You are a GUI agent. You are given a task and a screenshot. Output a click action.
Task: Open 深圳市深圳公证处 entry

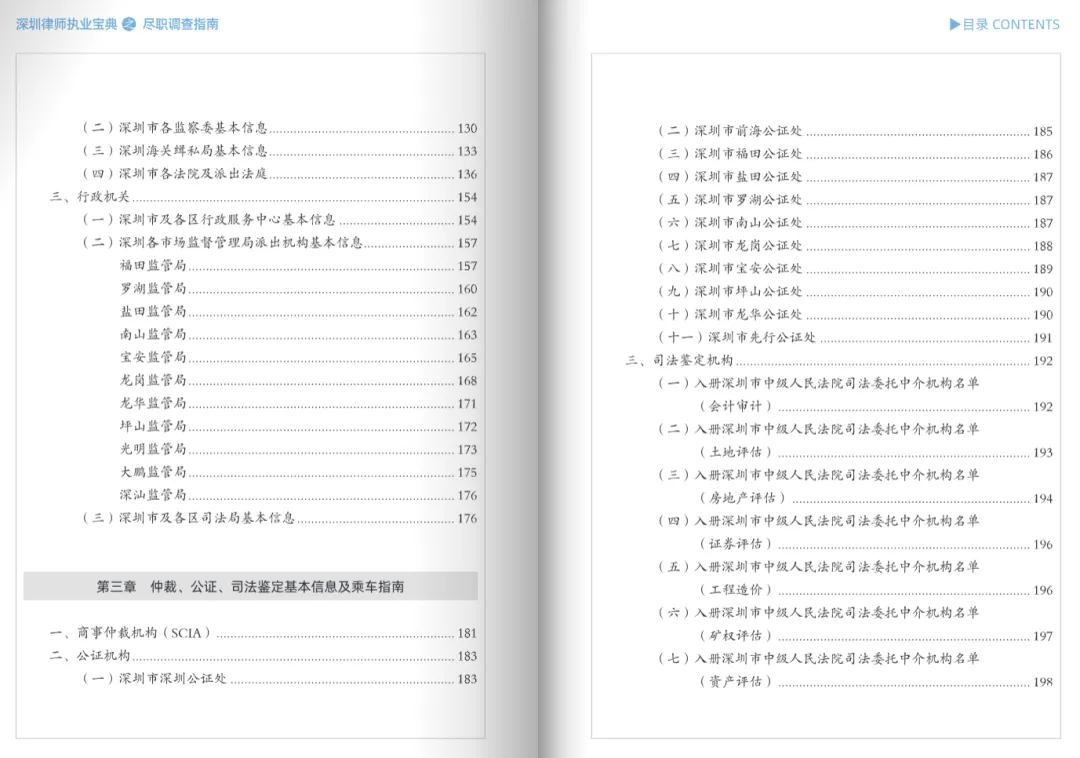pyautogui.click(x=279, y=679)
